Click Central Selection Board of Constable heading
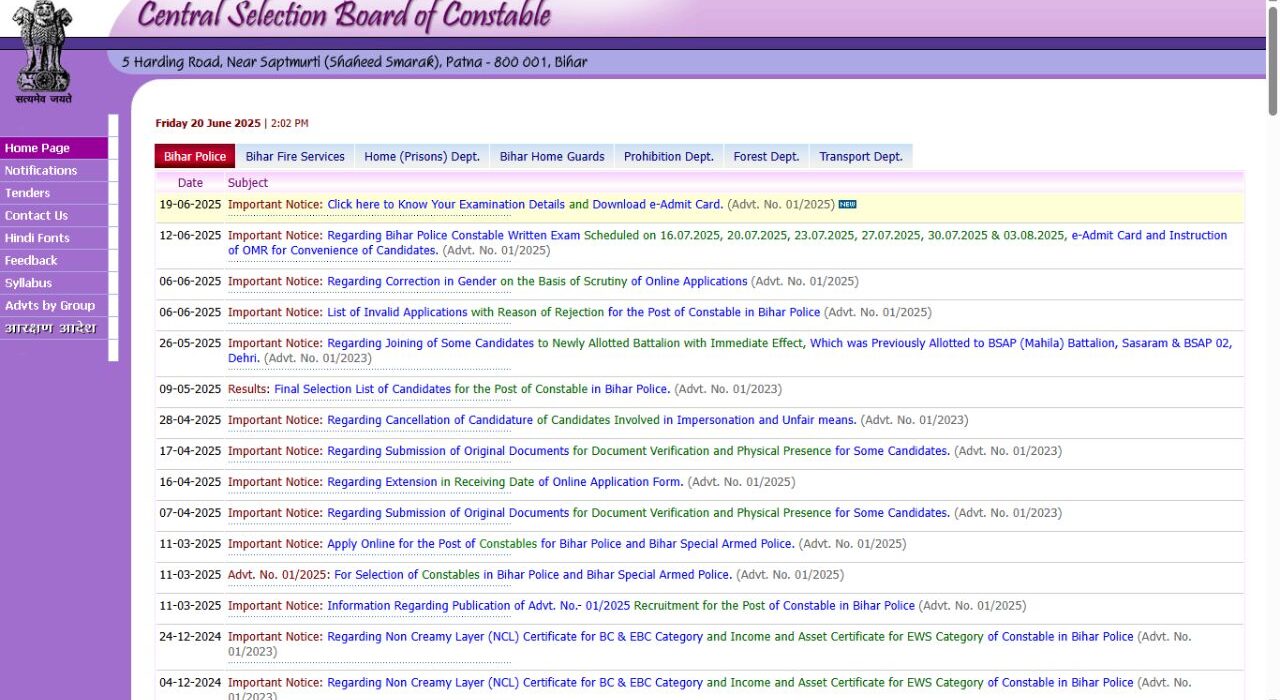Viewport: 1280px width, 700px height. coord(344,16)
